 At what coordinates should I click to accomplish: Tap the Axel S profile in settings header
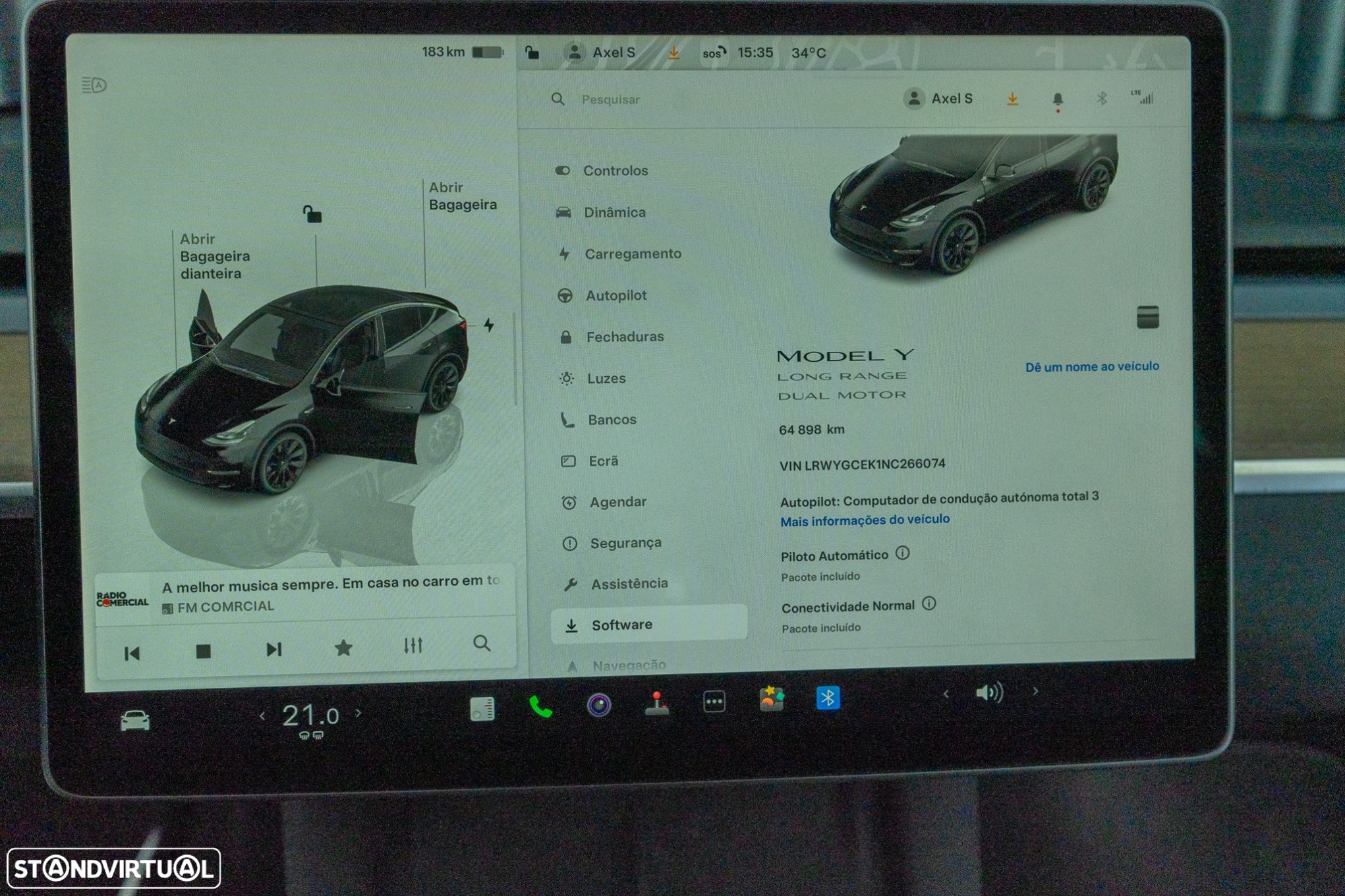tap(938, 99)
